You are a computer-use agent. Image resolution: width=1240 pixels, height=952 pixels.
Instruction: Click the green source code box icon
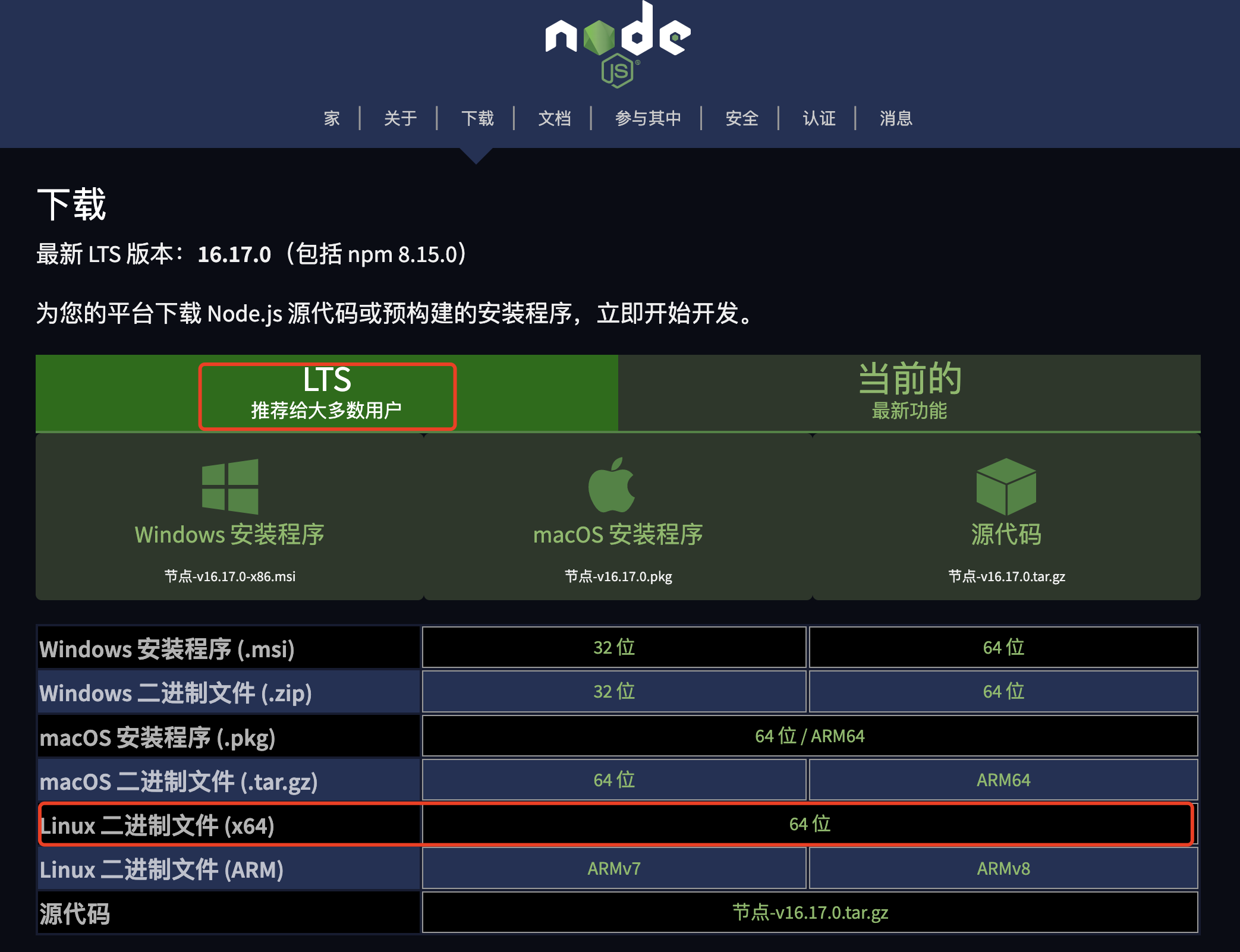click(x=1006, y=486)
